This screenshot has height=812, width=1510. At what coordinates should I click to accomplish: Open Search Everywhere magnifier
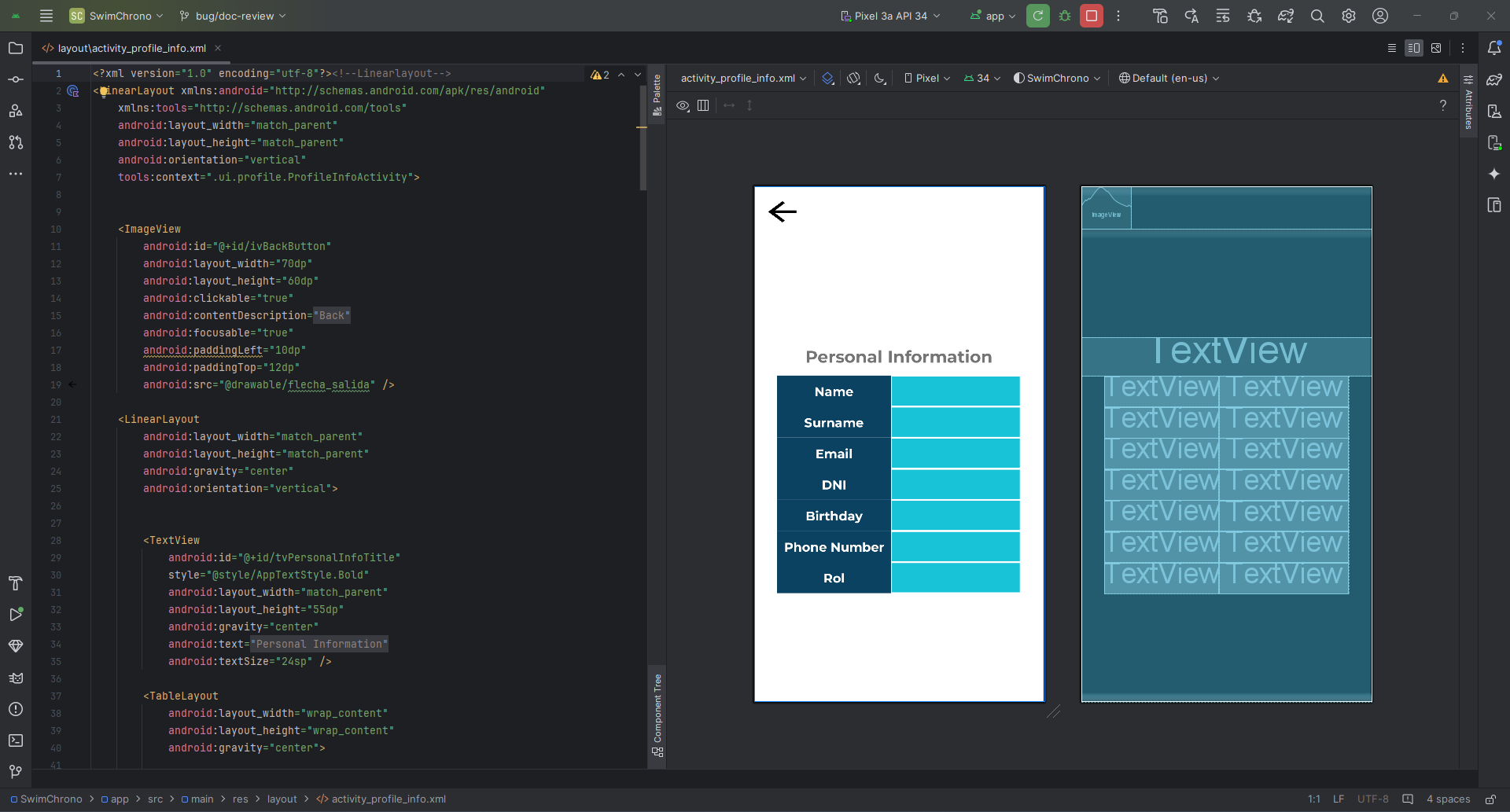(1317, 16)
